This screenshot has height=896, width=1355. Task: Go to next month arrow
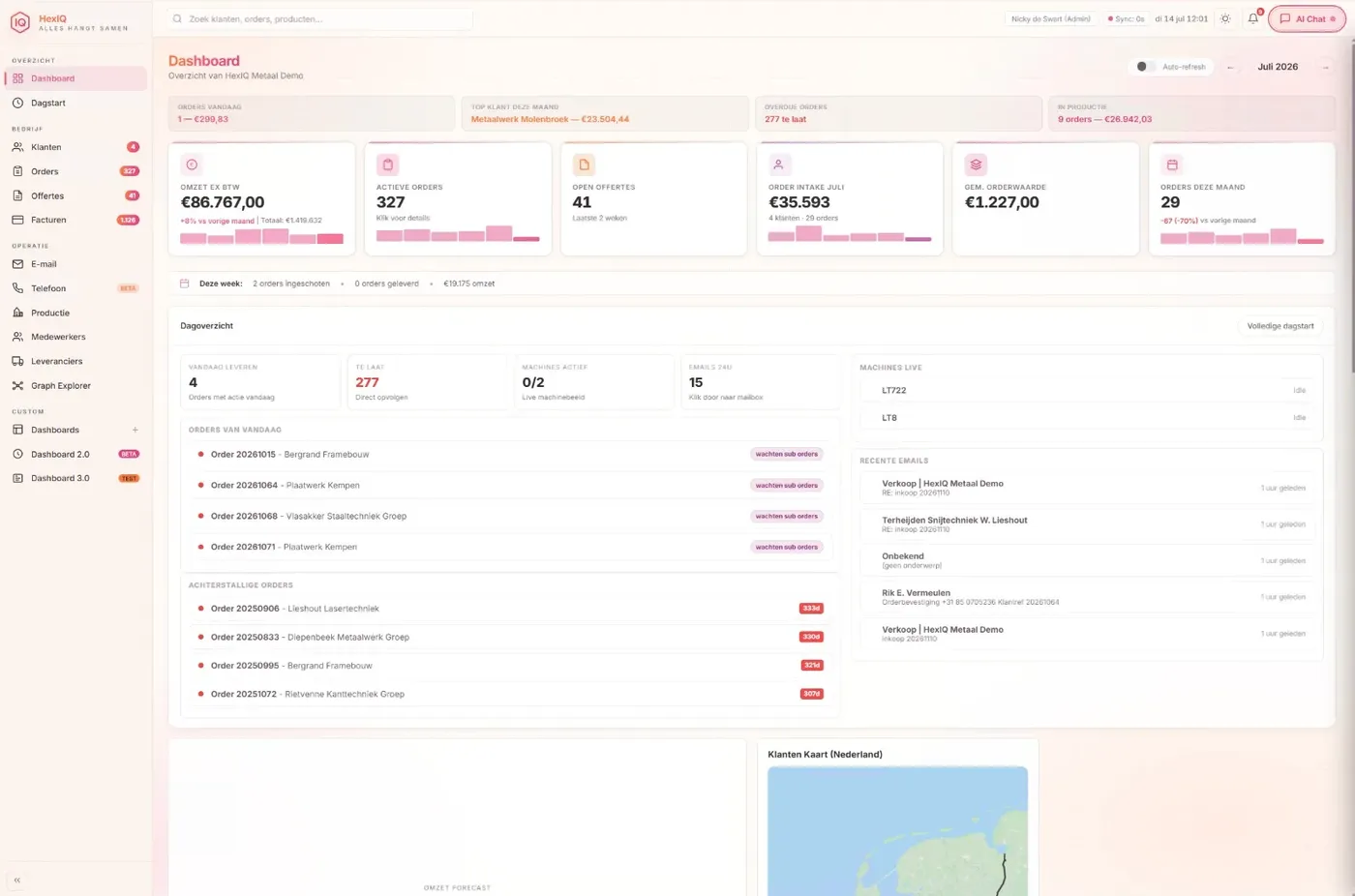tap(1326, 67)
